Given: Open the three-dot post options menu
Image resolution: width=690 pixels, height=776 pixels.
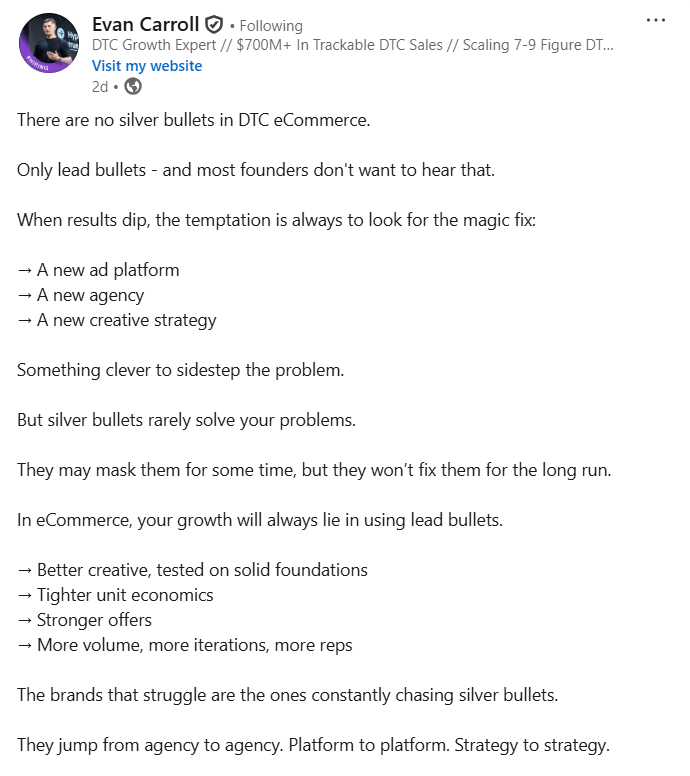Looking at the screenshot, I should pos(655,20).
